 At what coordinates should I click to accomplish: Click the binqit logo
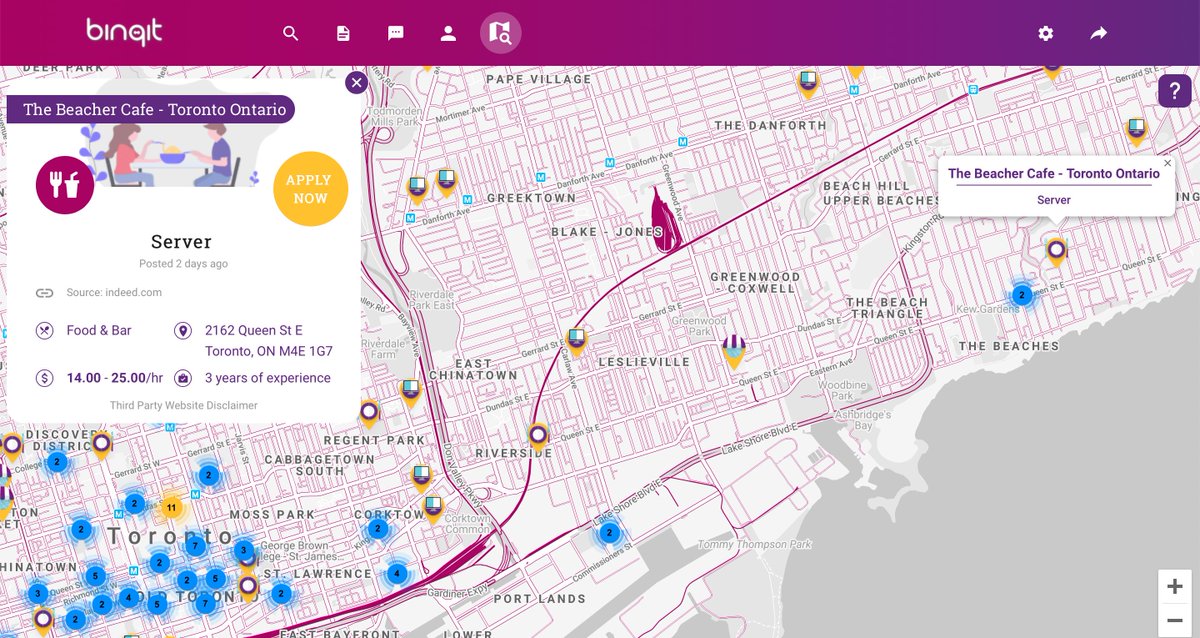123,32
